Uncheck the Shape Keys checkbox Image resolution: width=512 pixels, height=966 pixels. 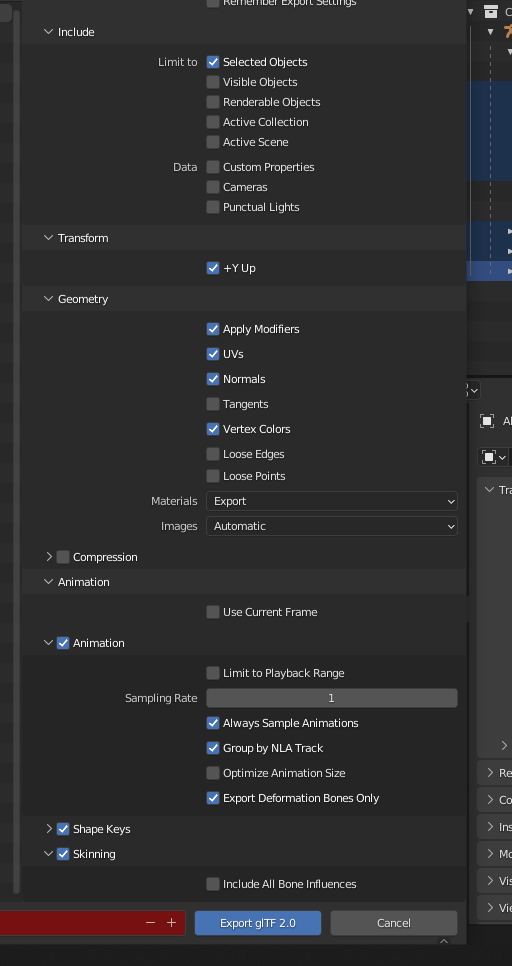coord(63,829)
